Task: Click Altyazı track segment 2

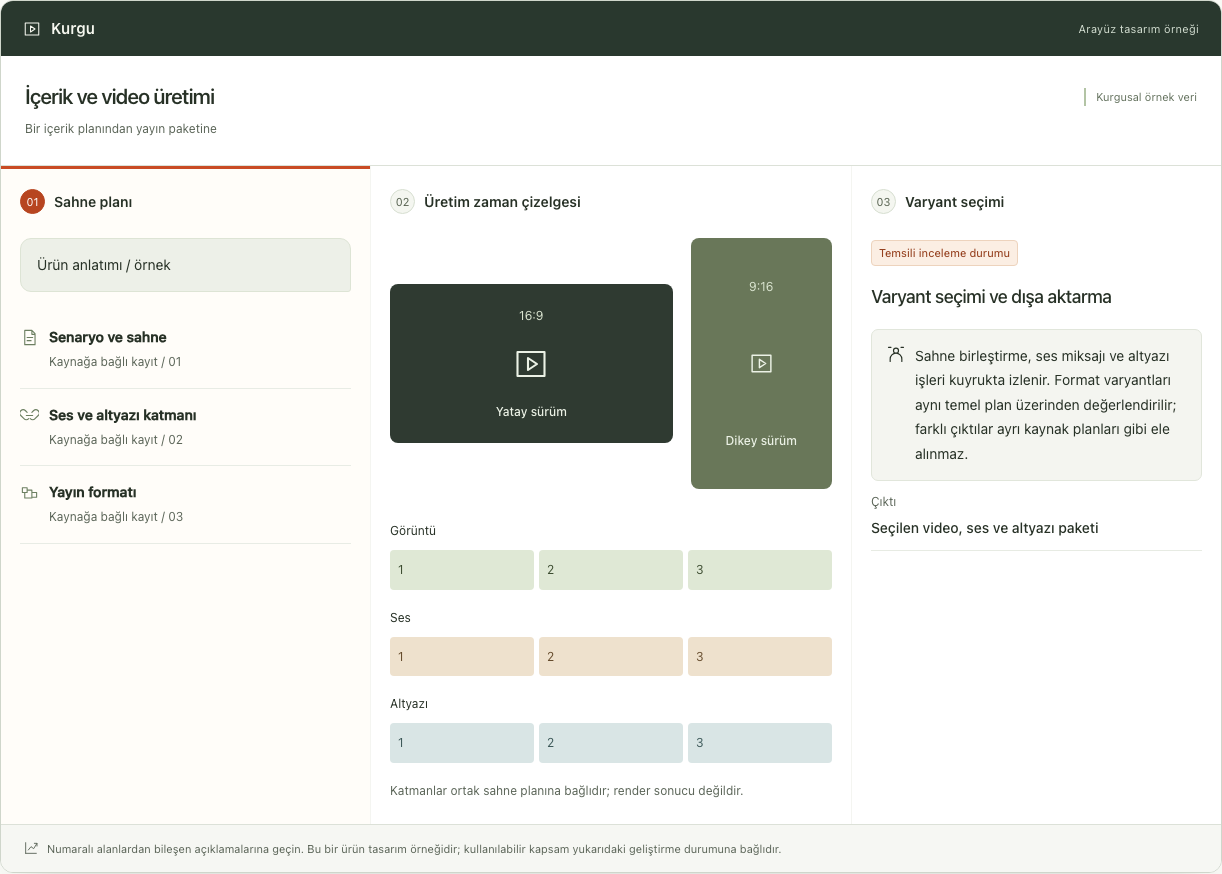Action: point(611,743)
